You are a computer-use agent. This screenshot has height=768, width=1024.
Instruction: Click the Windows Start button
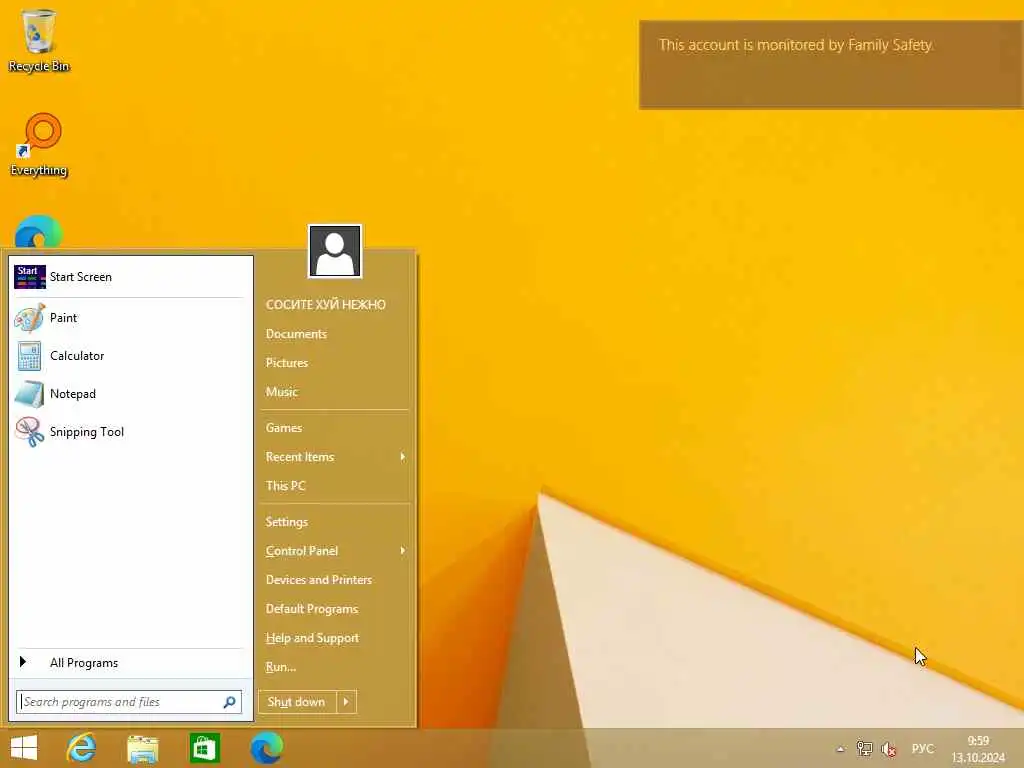coord(24,748)
